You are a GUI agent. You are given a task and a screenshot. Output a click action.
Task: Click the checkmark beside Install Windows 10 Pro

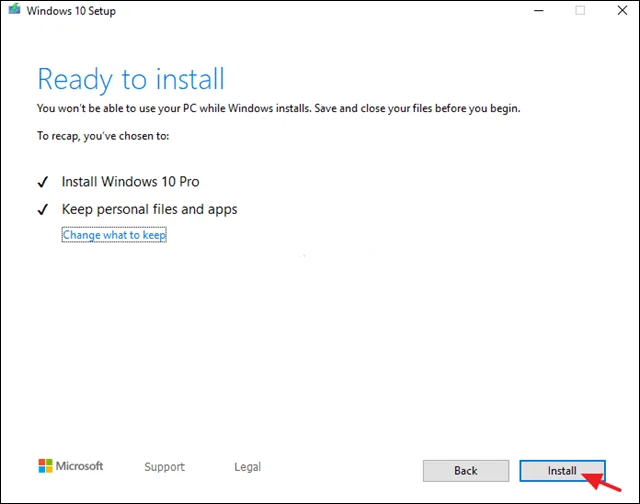coord(43,182)
